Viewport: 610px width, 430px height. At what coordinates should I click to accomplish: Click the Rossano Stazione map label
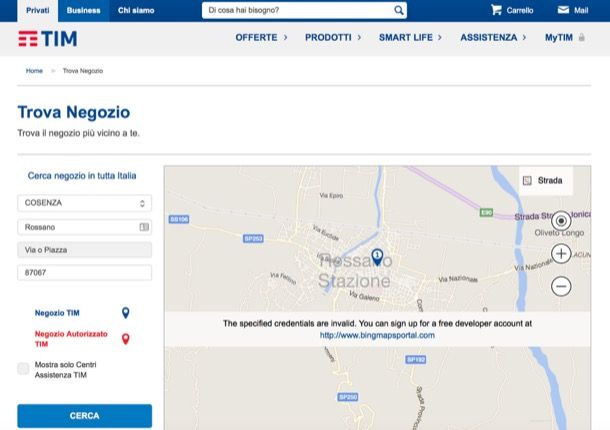[354, 271]
